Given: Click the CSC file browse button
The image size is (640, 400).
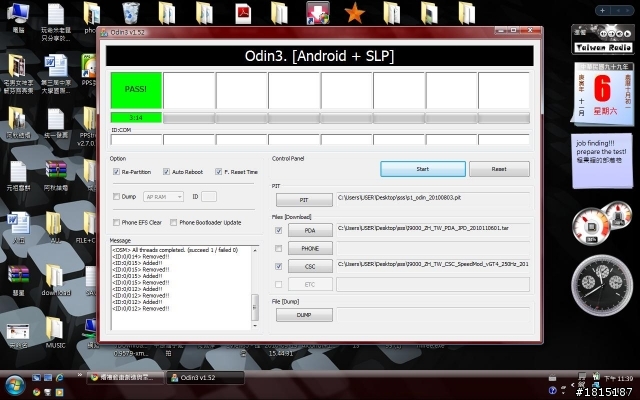Looking at the screenshot, I should tap(310, 266).
